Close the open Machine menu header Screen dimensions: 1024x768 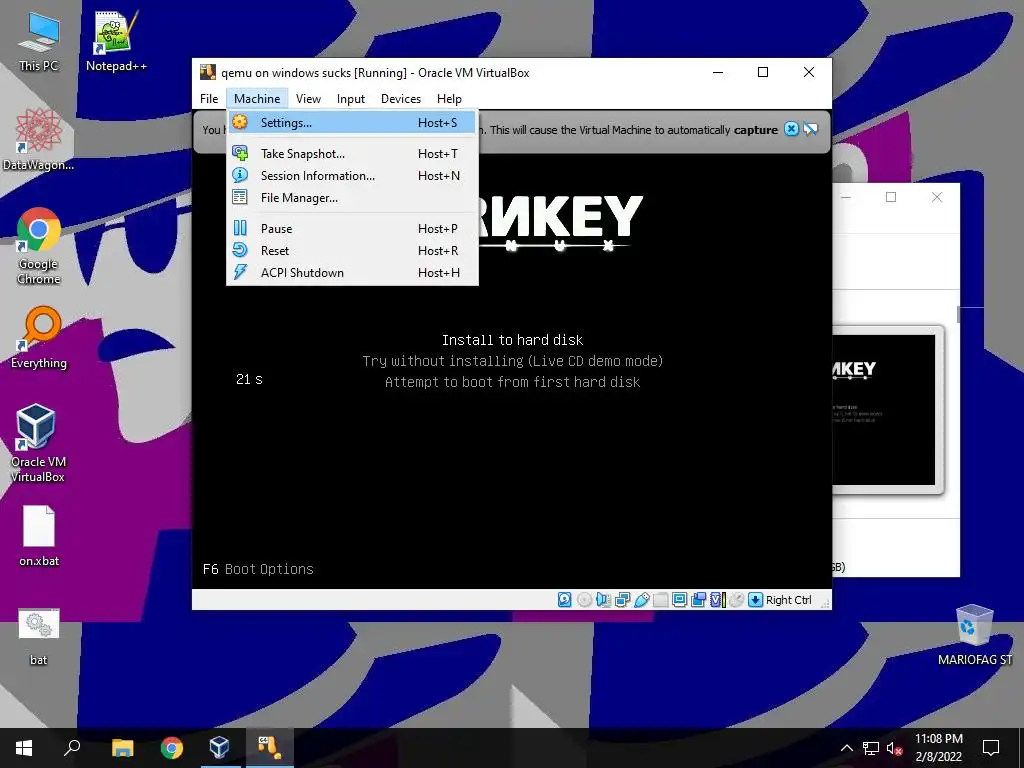tap(257, 99)
